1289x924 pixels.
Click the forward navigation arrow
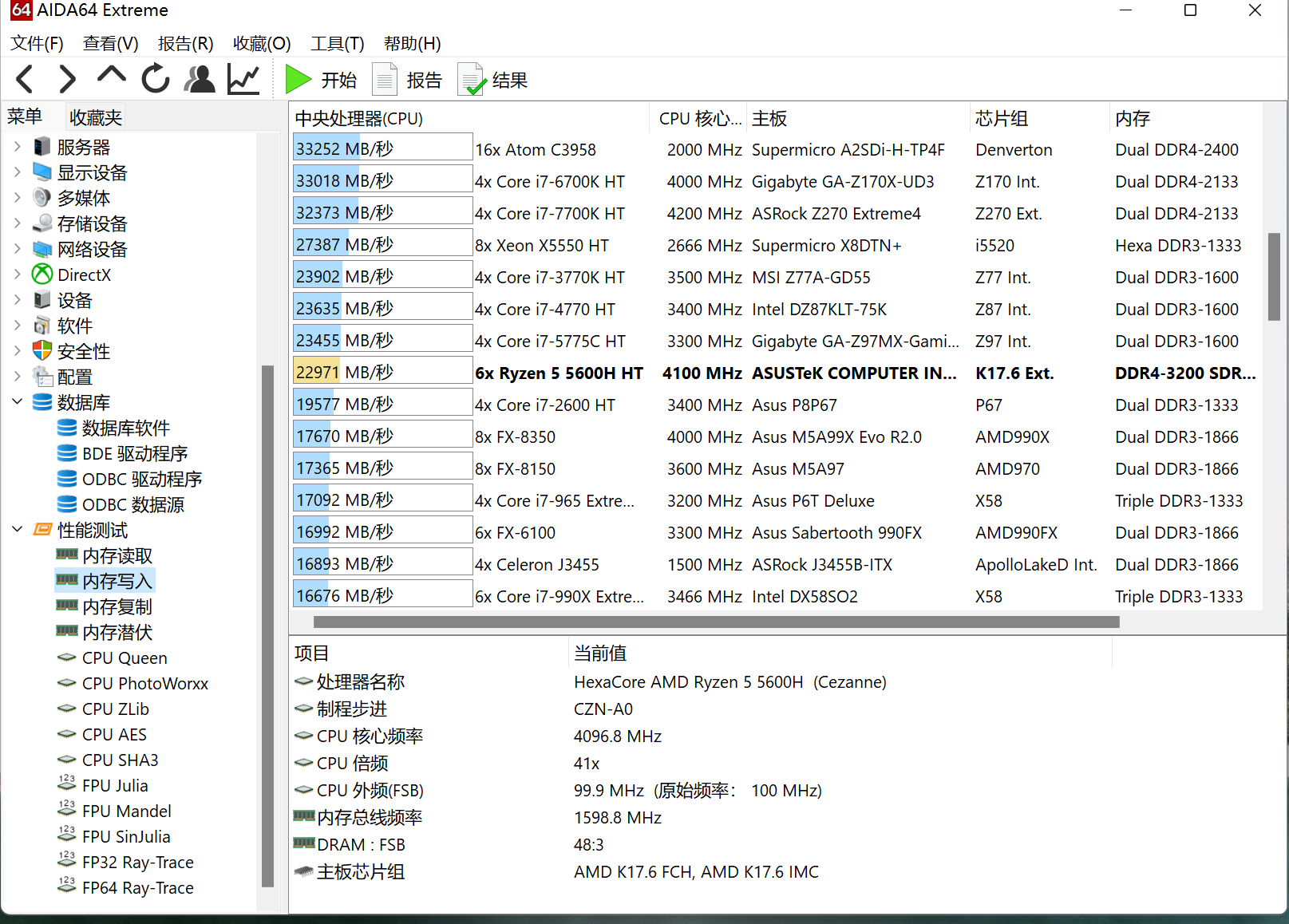tap(67, 79)
